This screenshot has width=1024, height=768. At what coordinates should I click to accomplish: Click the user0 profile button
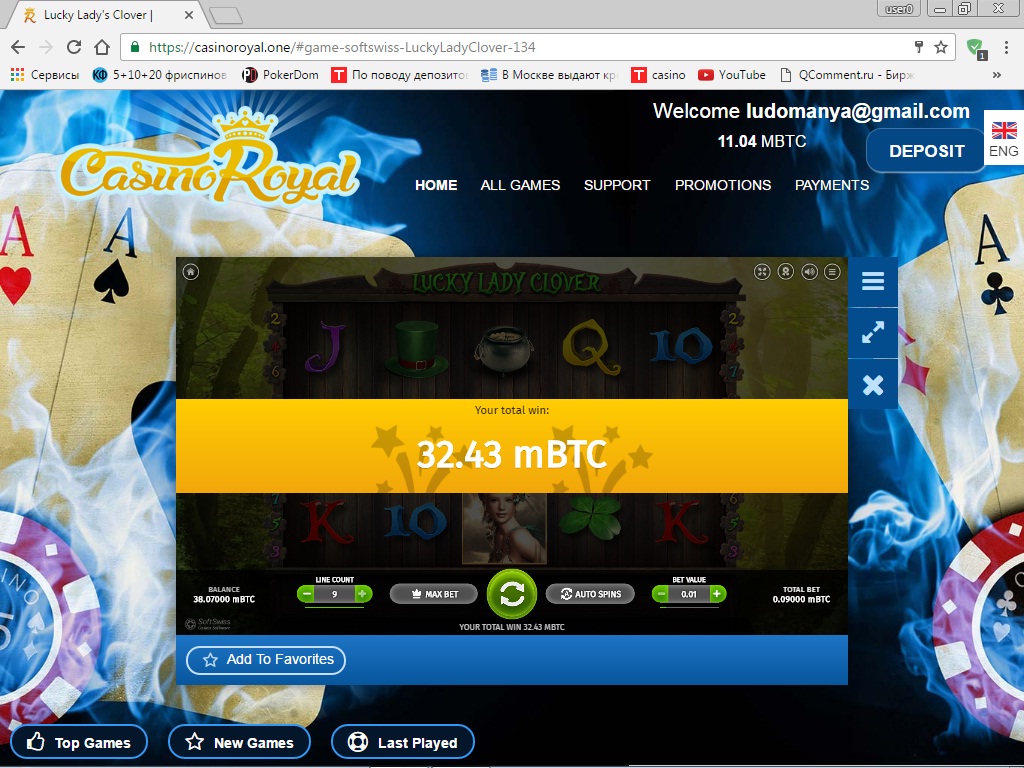click(899, 8)
